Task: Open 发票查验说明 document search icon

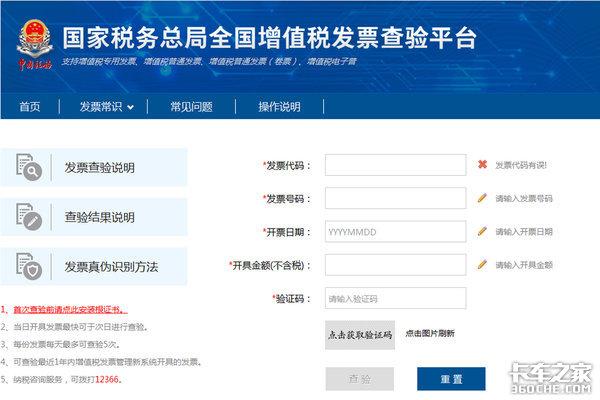Action: [x=29, y=167]
